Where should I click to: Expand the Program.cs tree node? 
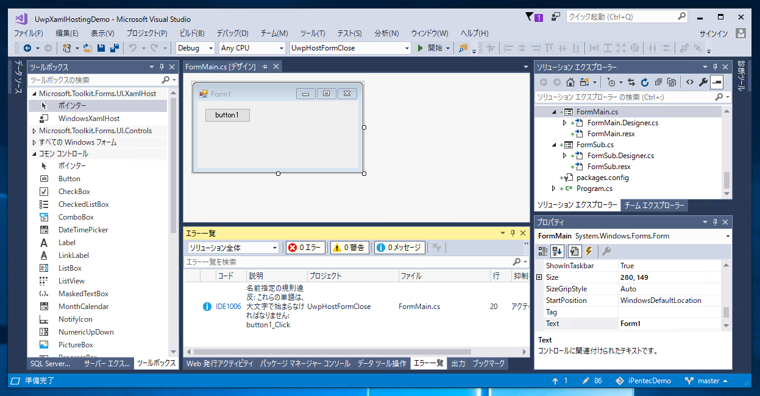coord(554,189)
